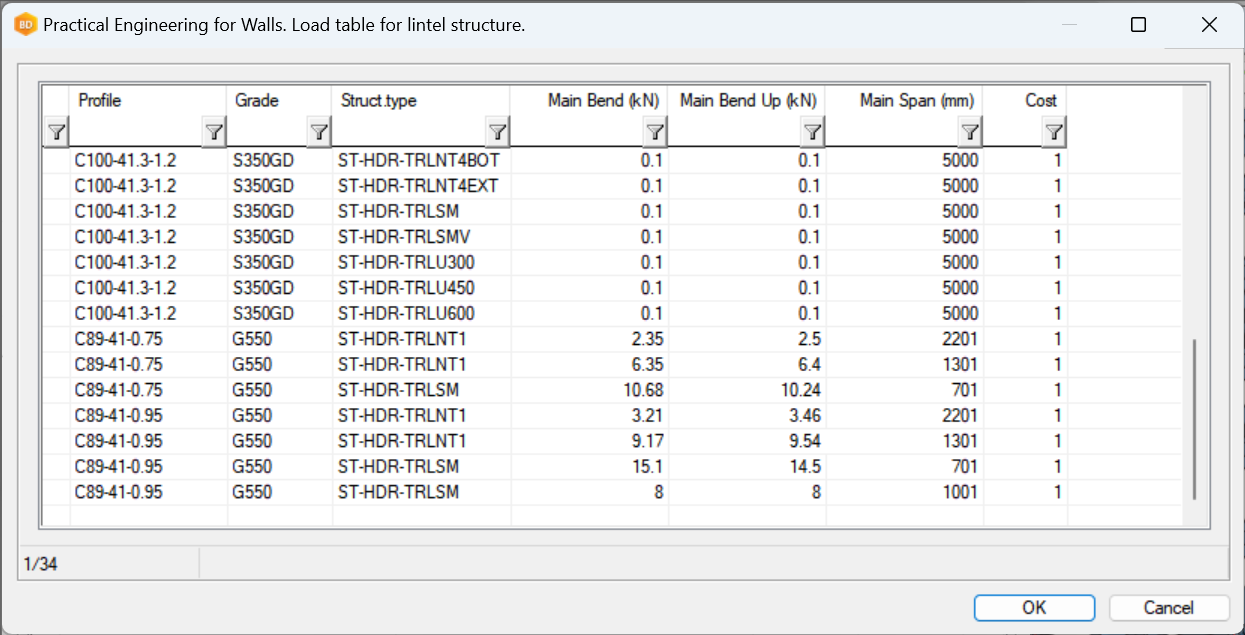The height and width of the screenshot is (635, 1245).
Task: Click the Cost column filter icon
Action: [x=1054, y=131]
